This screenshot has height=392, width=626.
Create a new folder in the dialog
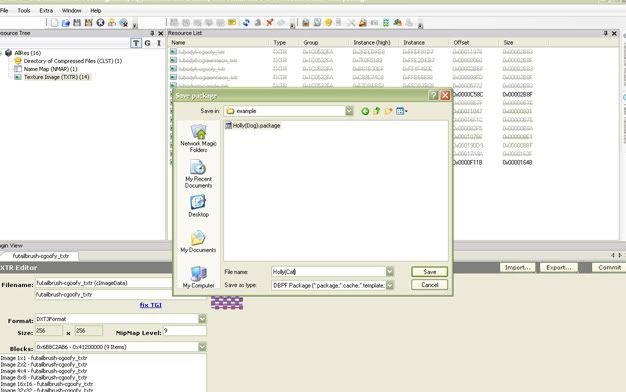tap(388, 111)
